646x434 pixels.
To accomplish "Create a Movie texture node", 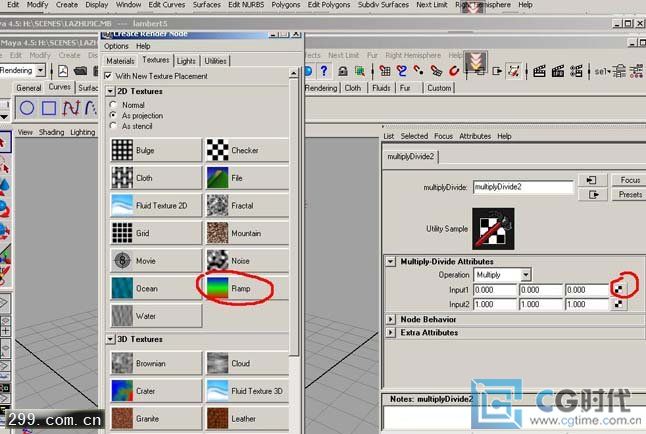I will (x=156, y=260).
